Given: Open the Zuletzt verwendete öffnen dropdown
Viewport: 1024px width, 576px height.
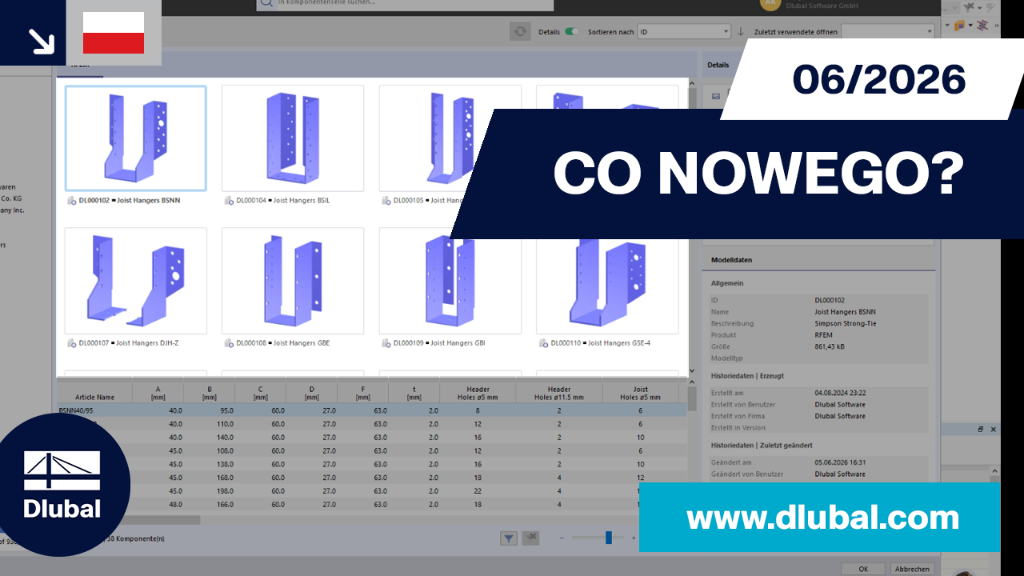Looking at the screenshot, I should point(888,31).
